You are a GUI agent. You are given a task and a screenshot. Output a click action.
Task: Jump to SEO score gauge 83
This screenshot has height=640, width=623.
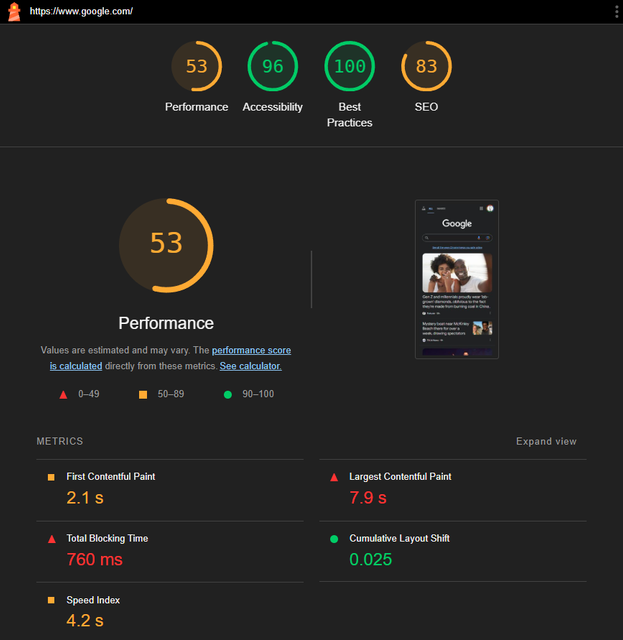pos(426,66)
